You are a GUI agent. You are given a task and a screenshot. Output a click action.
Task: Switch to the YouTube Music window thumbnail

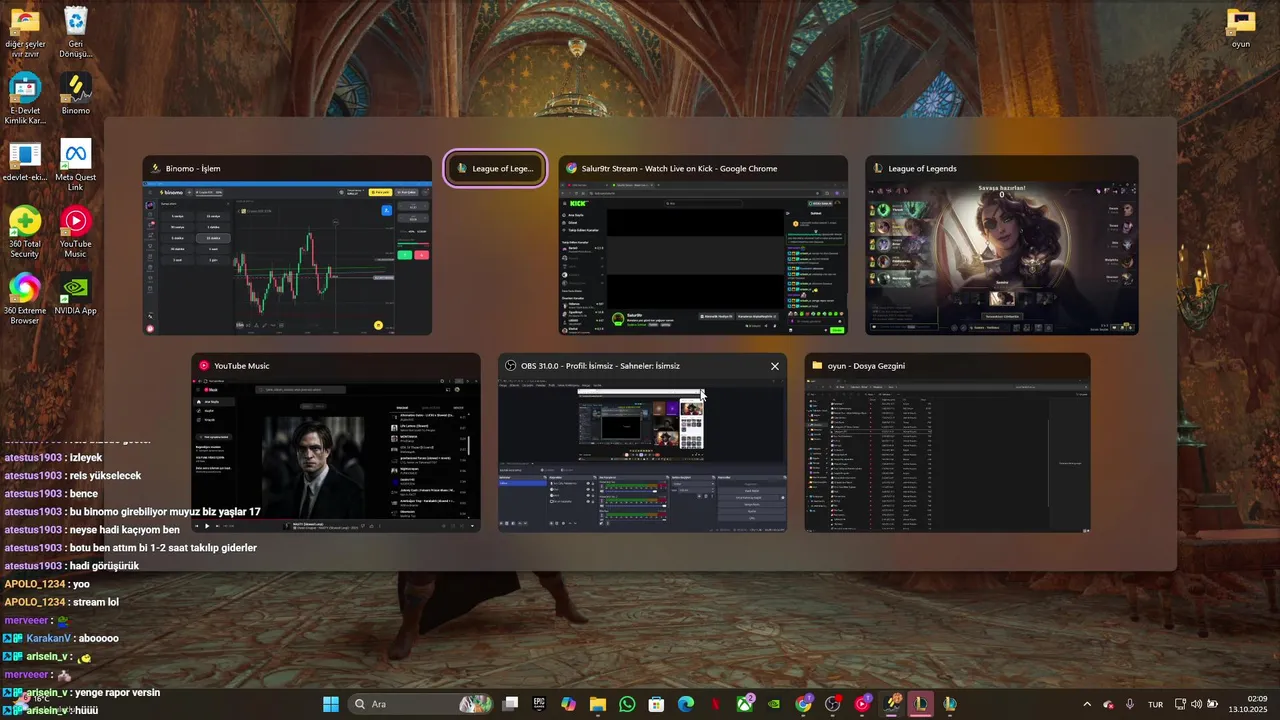point(336,443)
